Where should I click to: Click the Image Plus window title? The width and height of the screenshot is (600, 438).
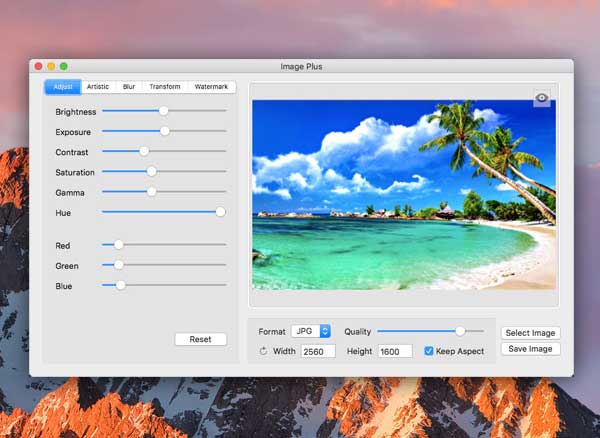point(301,67)
